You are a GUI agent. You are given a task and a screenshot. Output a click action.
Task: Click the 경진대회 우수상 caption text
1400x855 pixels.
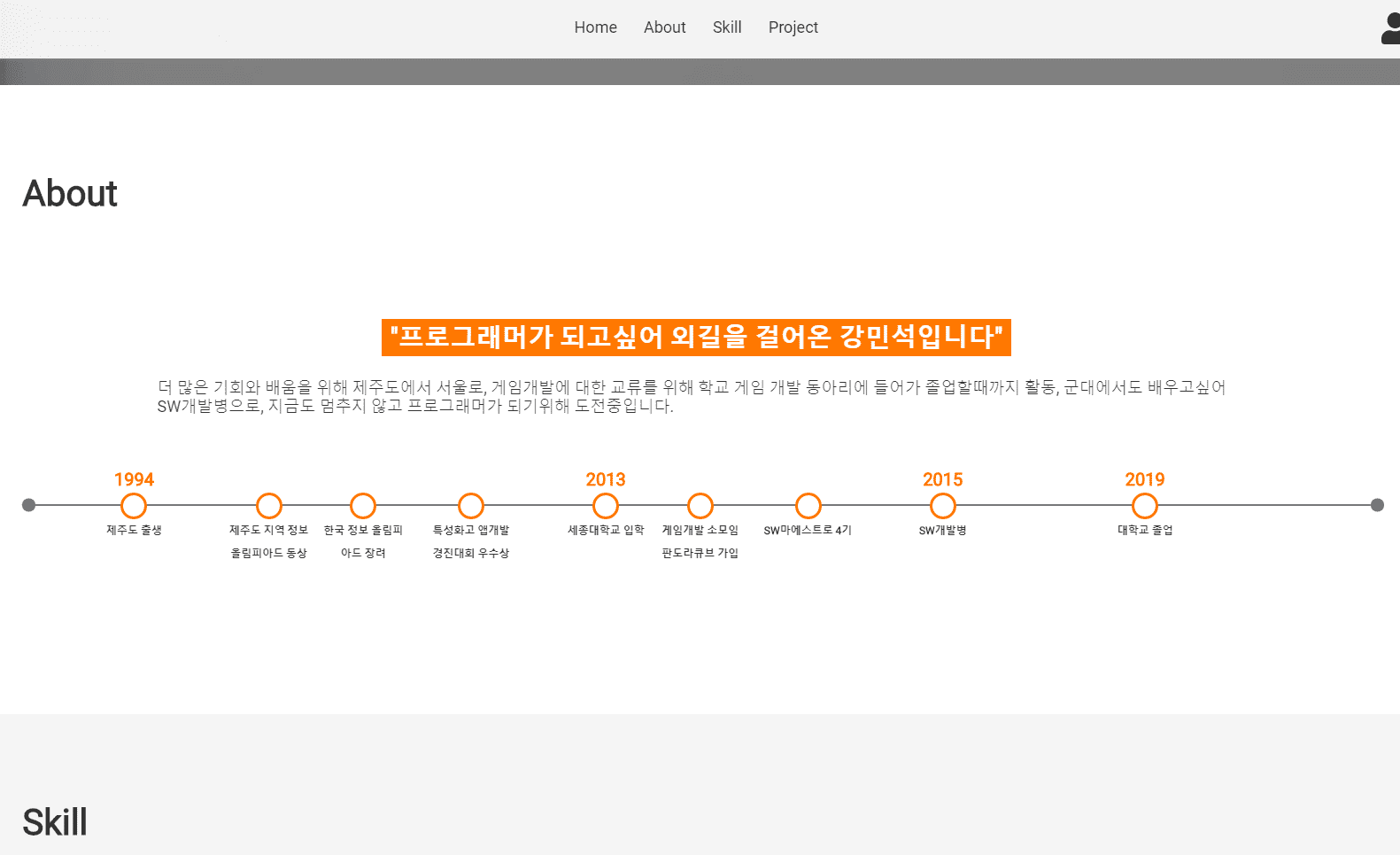[471, 553]
